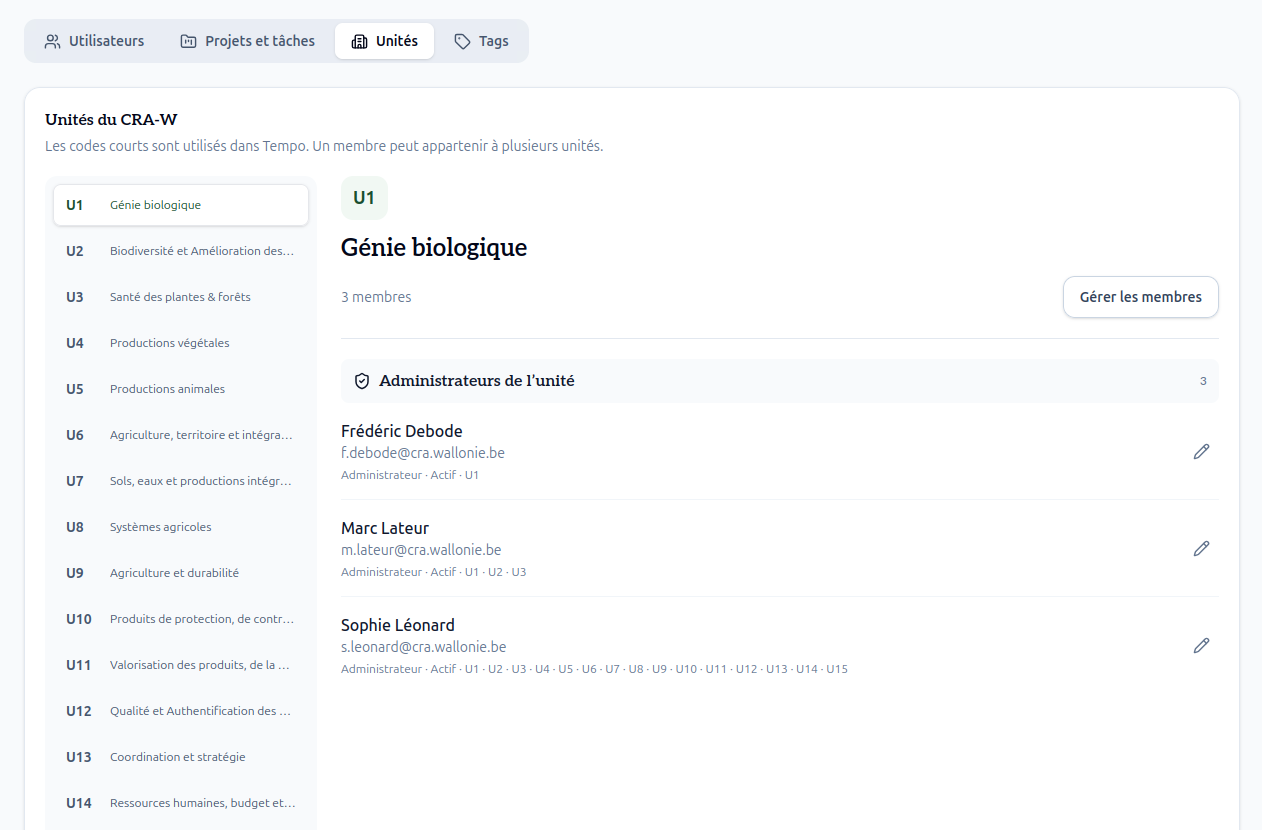
Task: Open the Projets et tâches tab
Action: pyautogui.click(x=247, y=41)
